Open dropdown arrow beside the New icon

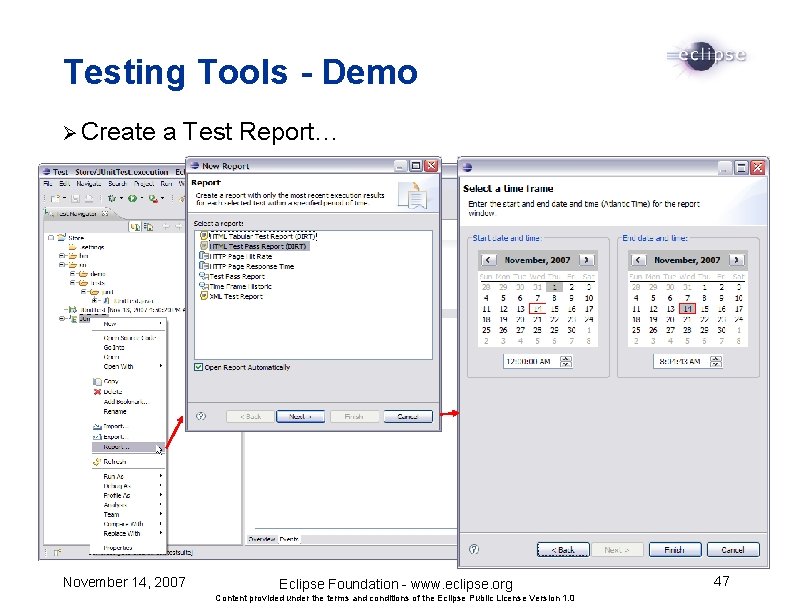pyautogui.click(x=65, y=198)
